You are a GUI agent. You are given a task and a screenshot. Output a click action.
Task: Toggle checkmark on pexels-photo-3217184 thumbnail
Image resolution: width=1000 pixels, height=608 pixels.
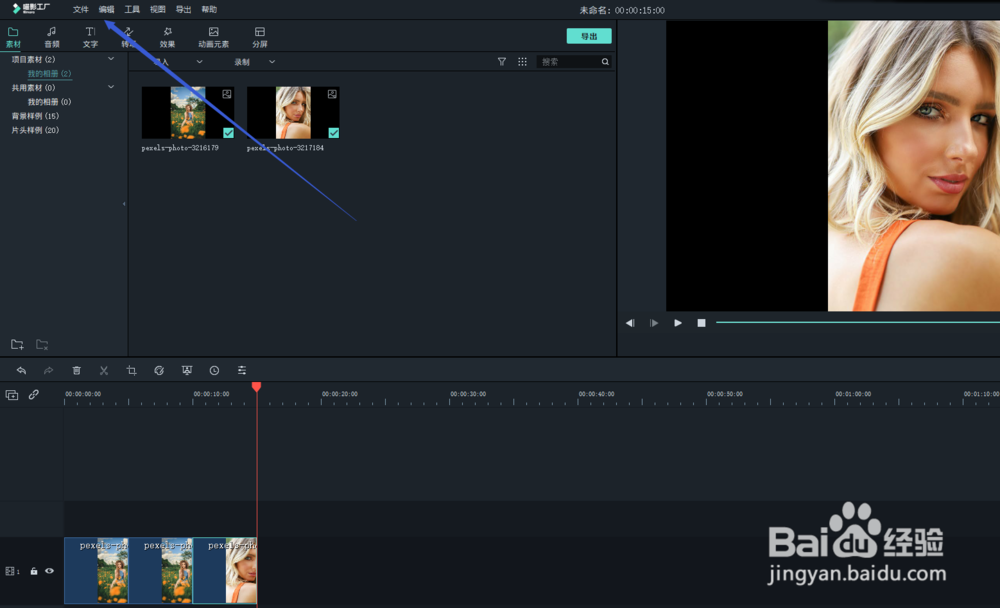(x=334, y=133)
